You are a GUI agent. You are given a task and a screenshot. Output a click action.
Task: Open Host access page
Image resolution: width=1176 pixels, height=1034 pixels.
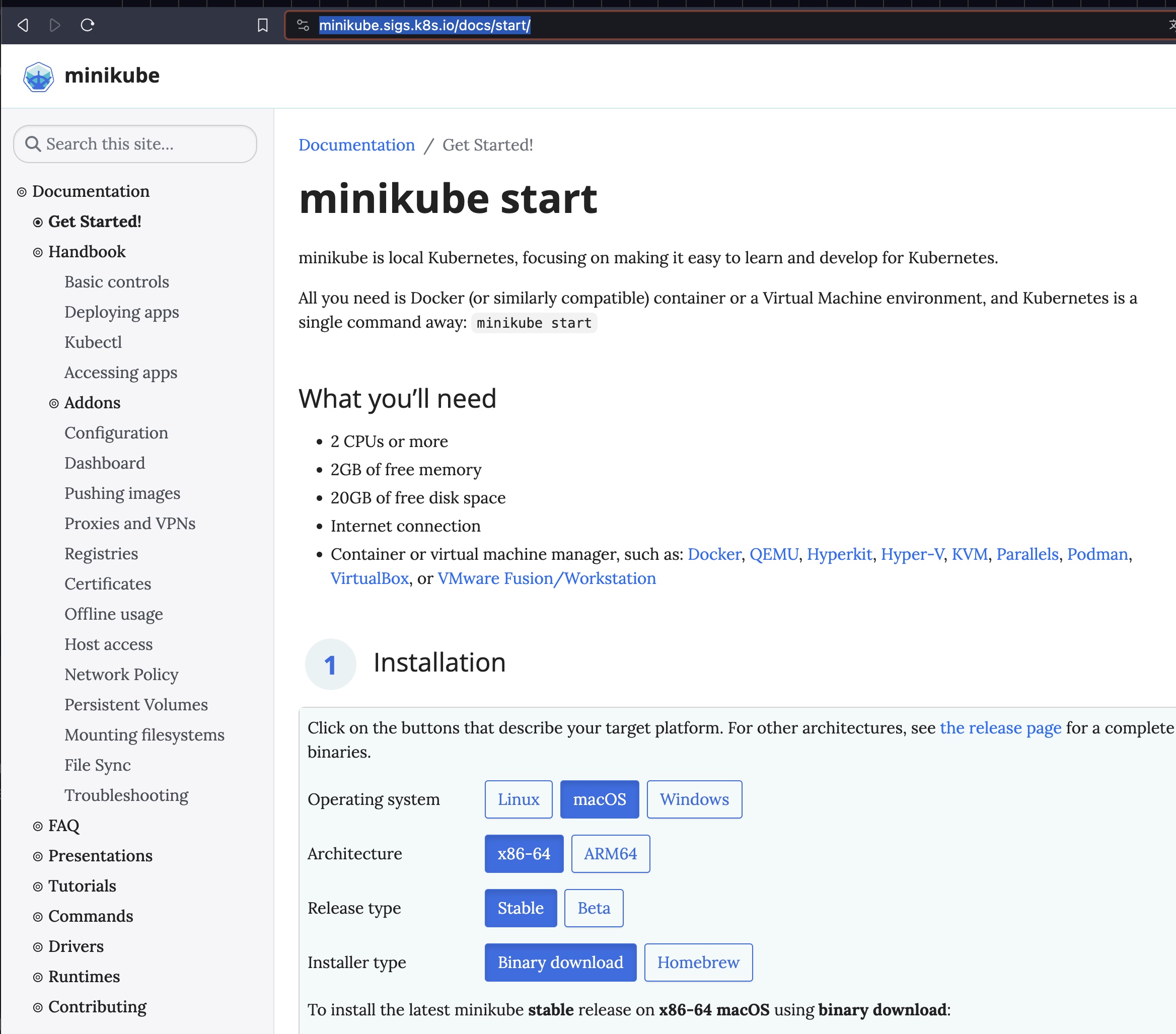tap(109, 644)
